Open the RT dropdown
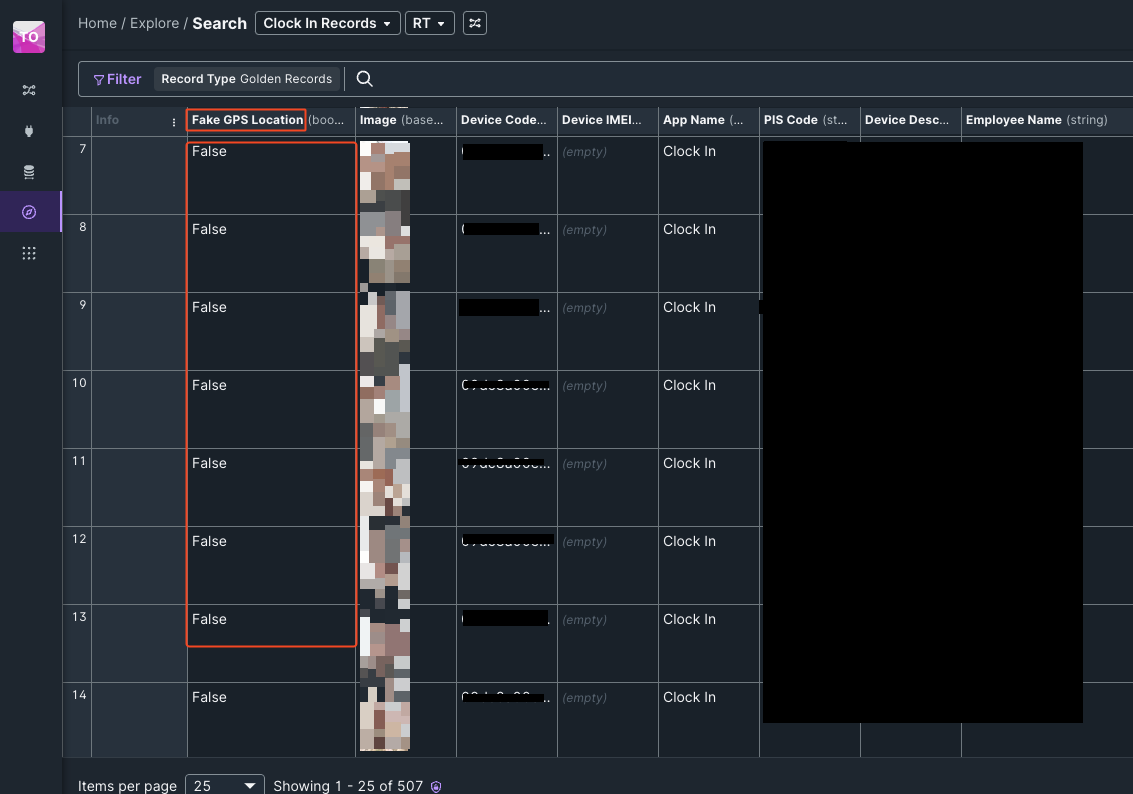 point(429,23)
